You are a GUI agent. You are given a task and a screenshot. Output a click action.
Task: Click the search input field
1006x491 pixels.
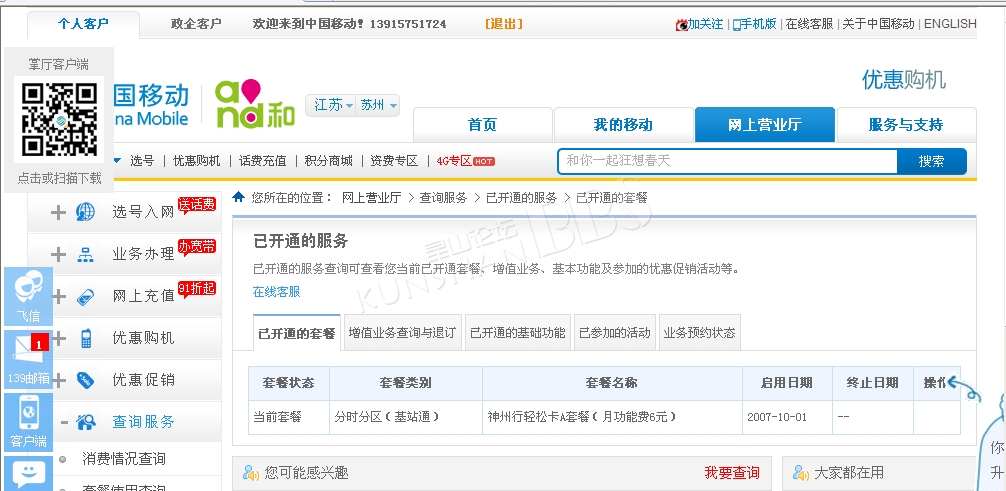728,161
